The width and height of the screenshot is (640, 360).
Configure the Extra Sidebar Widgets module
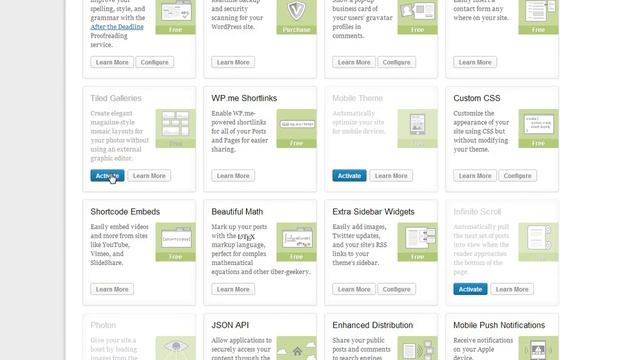point(397,289)
